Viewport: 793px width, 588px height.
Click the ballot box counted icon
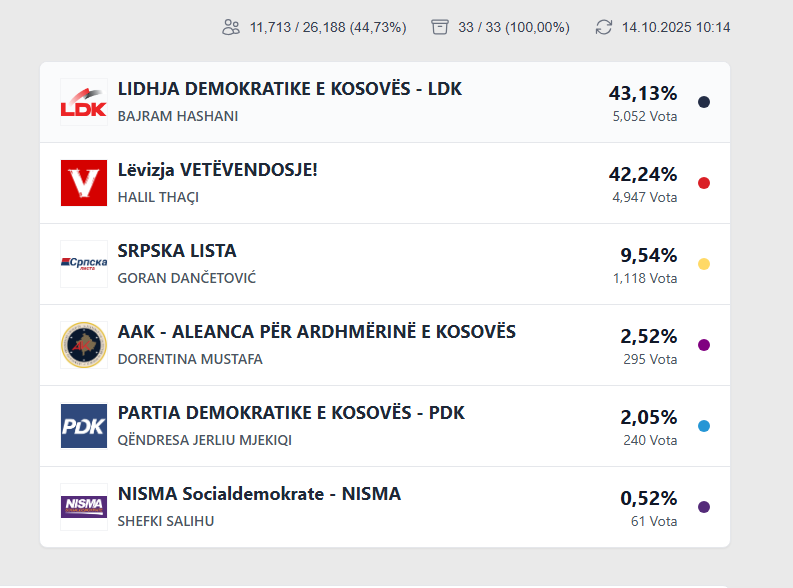[x=440, y=27]
